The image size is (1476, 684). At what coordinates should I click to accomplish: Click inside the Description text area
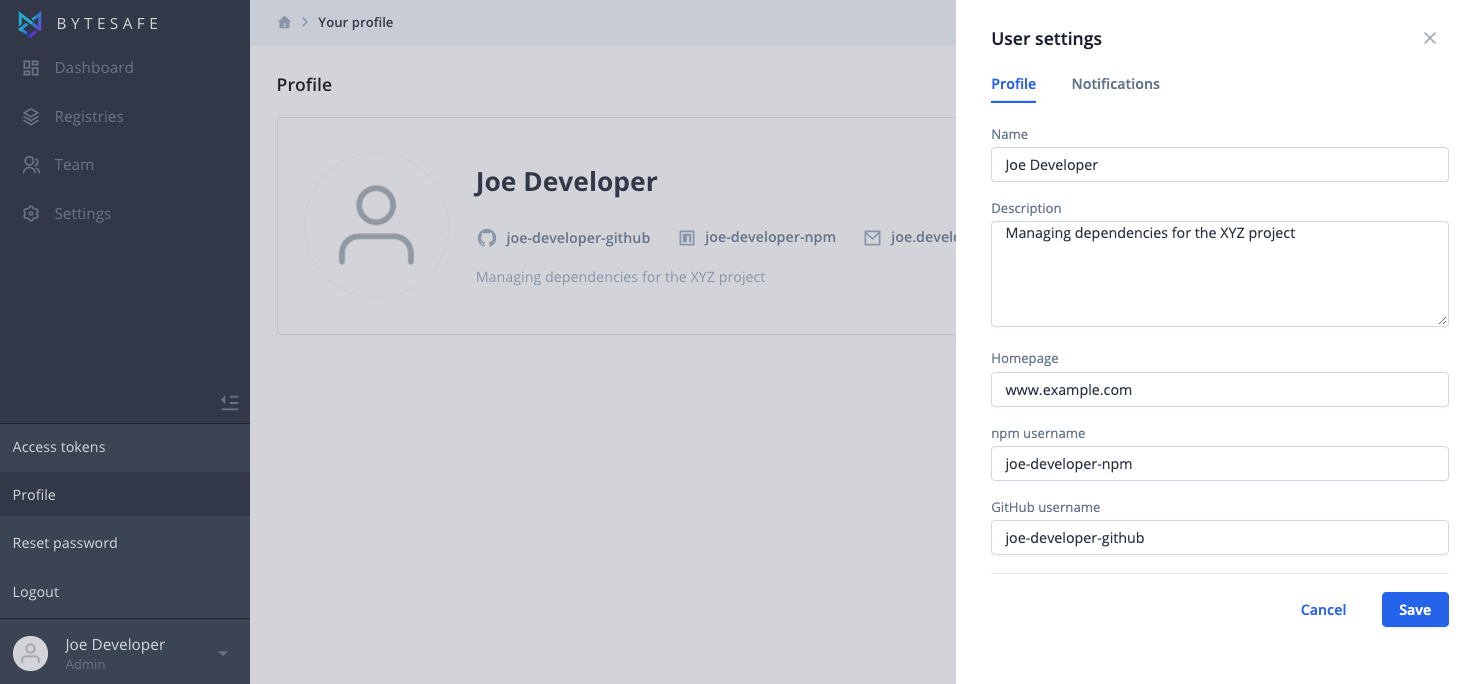1220,274
